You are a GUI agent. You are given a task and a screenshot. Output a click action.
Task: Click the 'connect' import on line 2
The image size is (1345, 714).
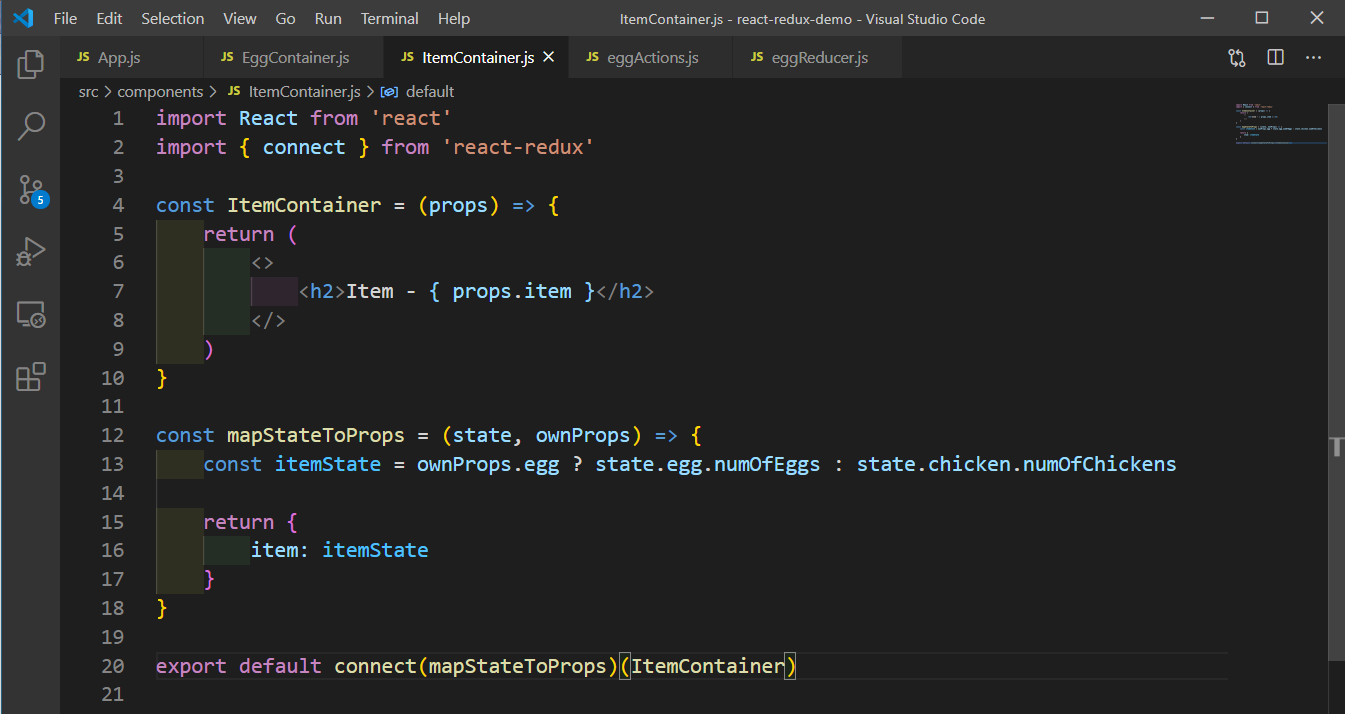[x=304, y=147]
